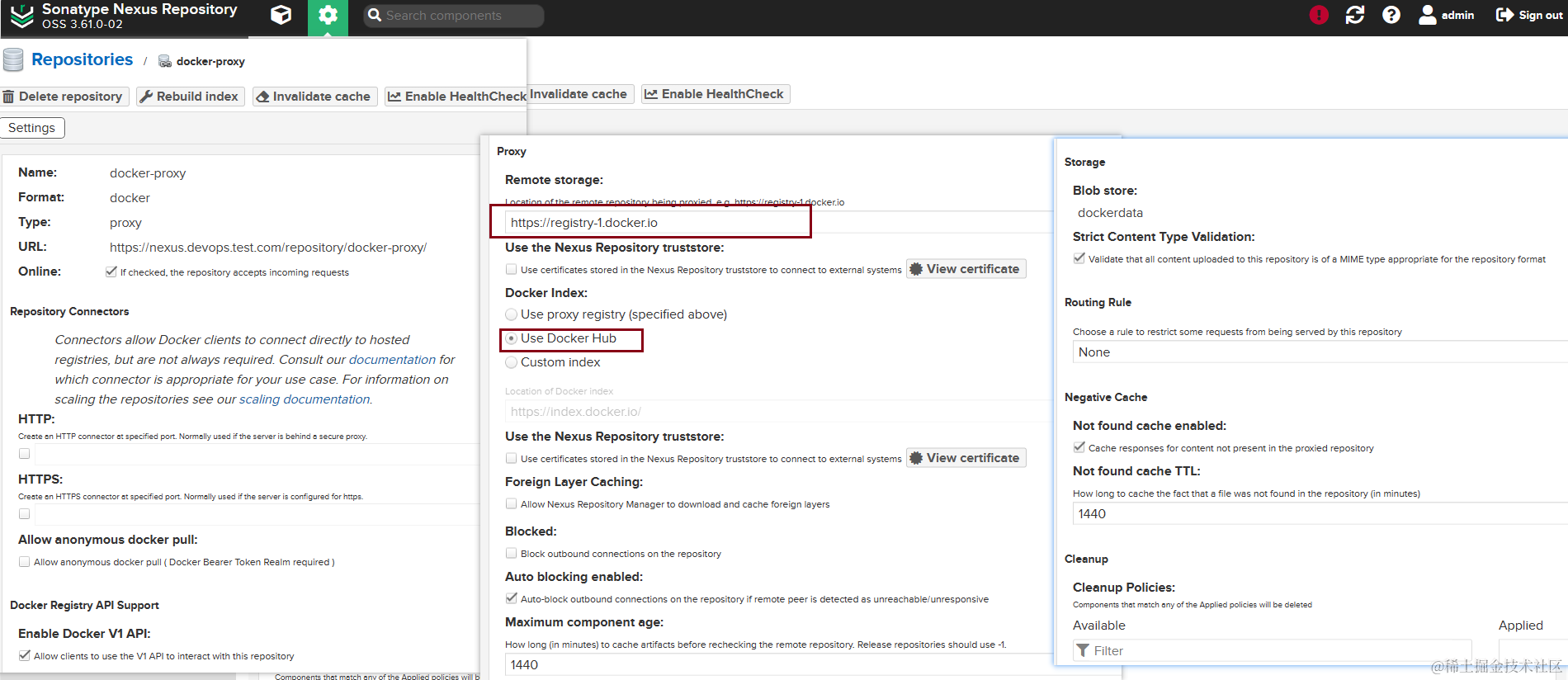This screenshot has width=1568, height=680.
Task: Focus the Search components field
Action: click(454, 16)
